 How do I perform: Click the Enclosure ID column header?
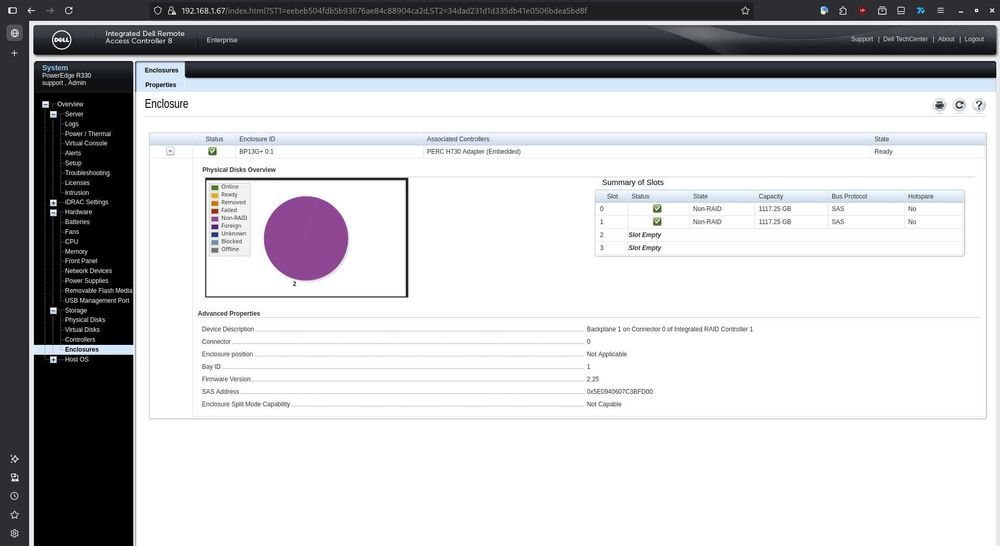coord(257,139)
